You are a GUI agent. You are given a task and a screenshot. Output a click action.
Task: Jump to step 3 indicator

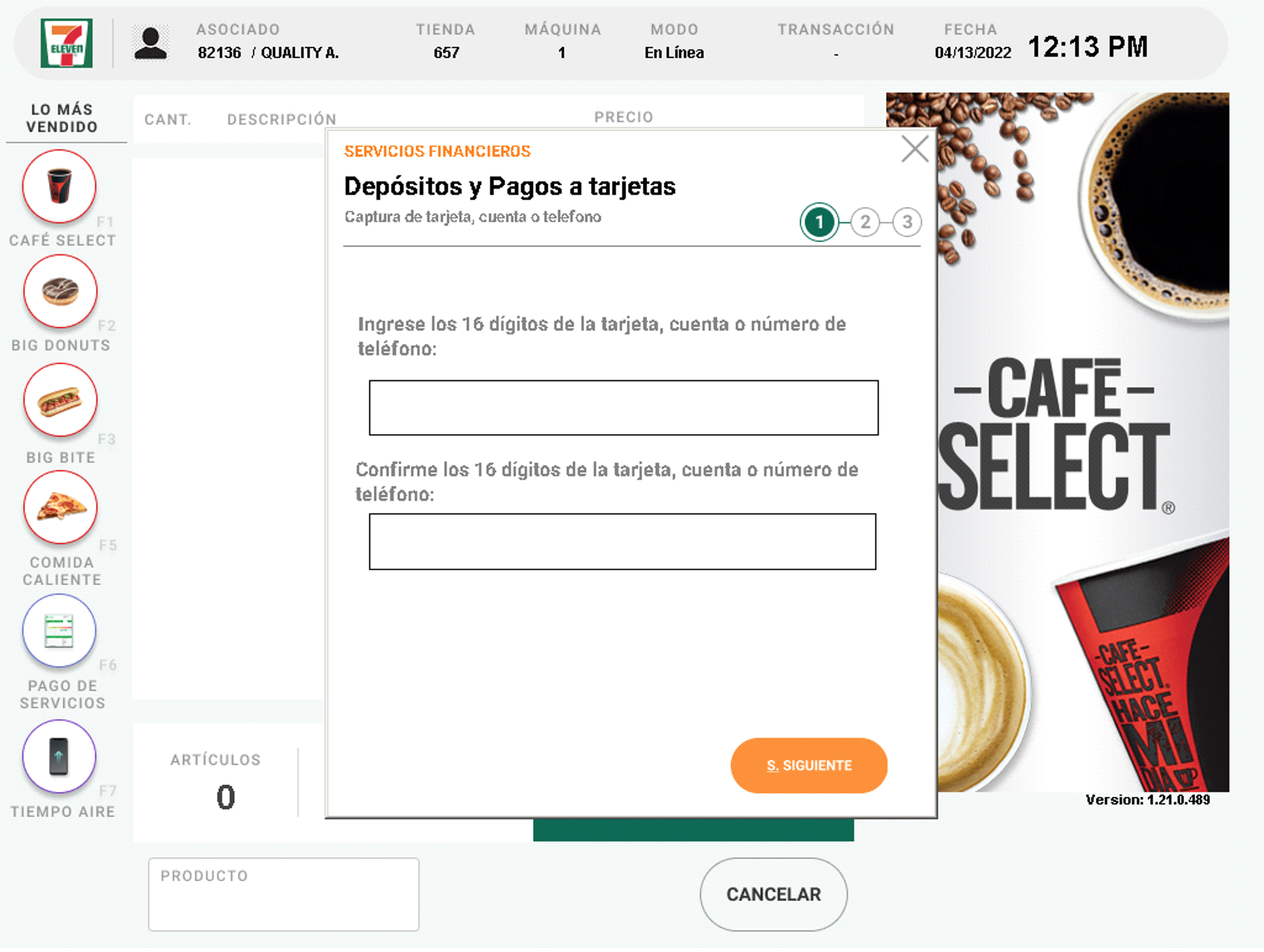[907, 222]
